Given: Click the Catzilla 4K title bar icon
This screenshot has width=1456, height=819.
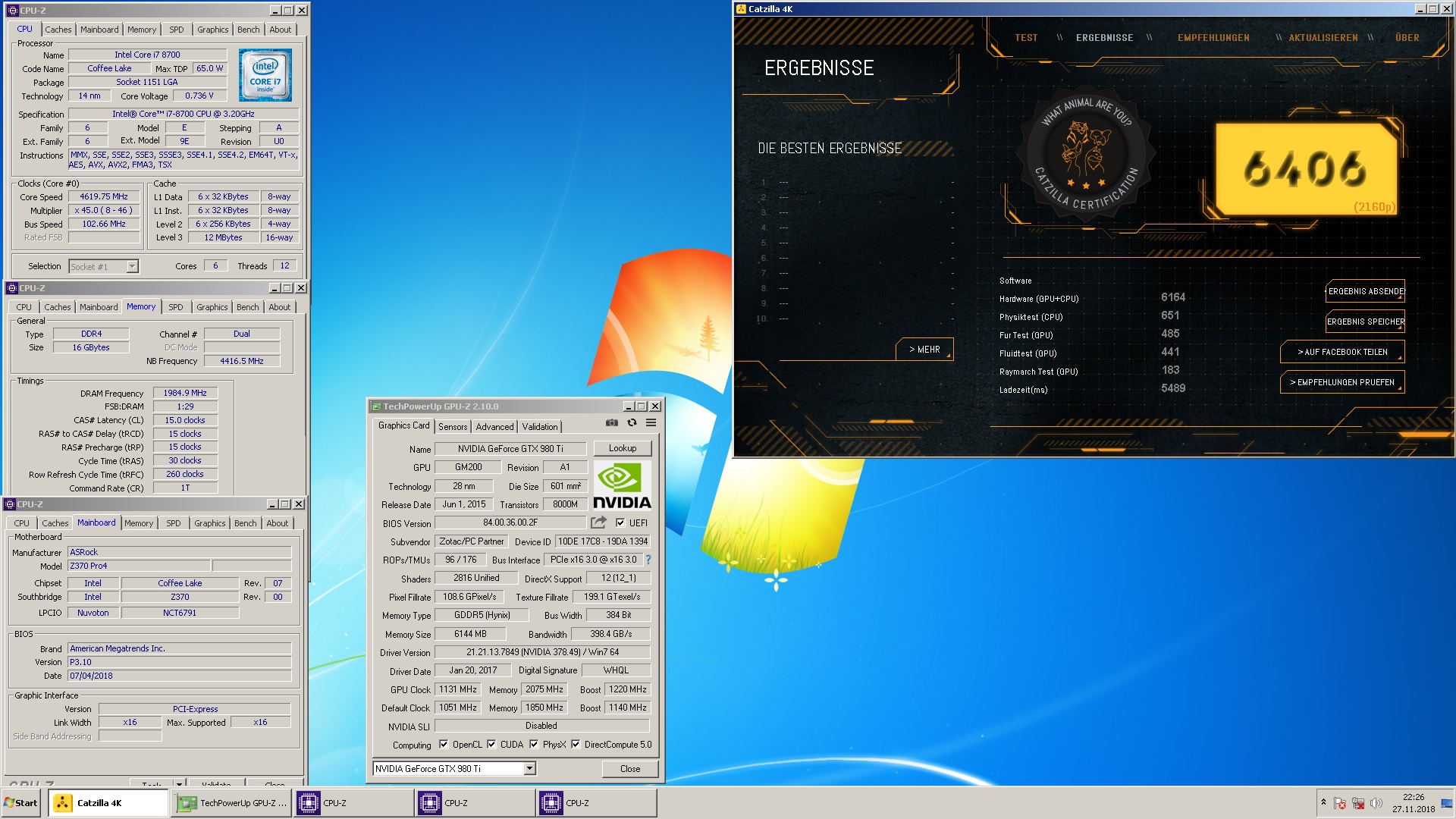Looking at the screenshot, I should [741, 9].
